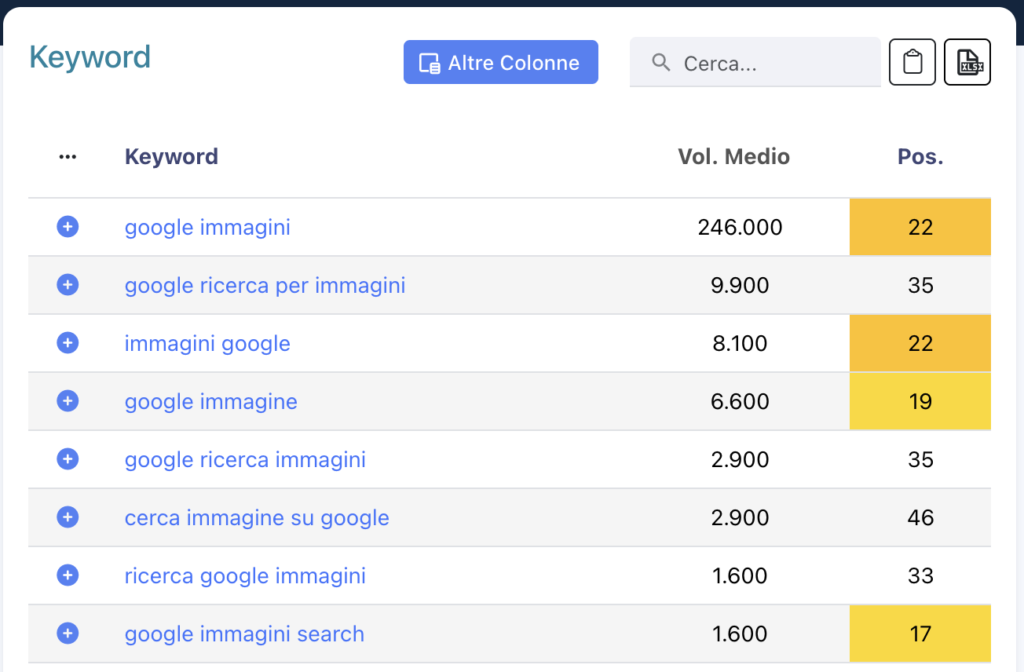Click plus icon beside 'google ricerca immagini'

(x=67, y=459)
